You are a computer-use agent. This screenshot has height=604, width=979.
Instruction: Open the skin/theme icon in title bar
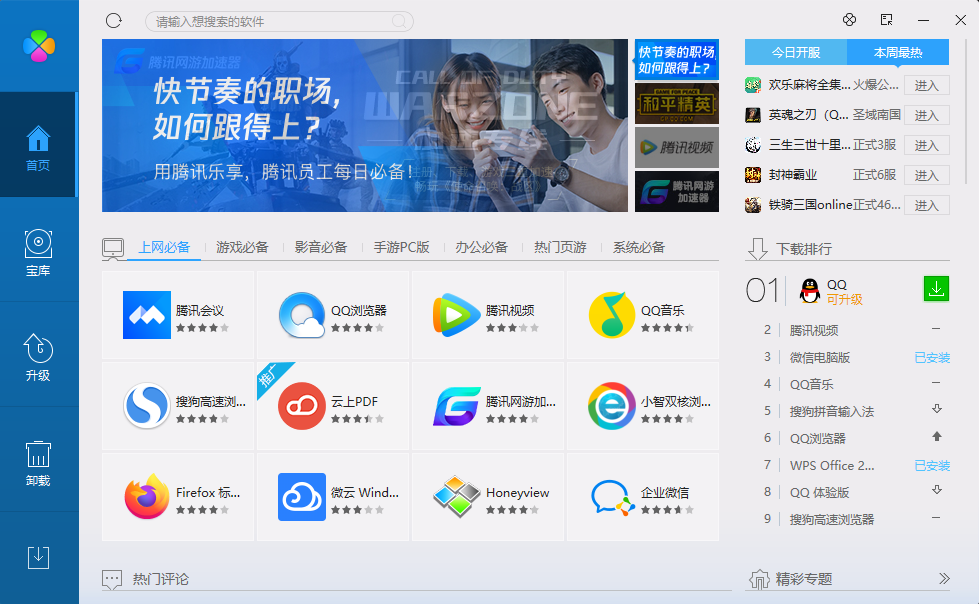pyautogui.click(x=849, y=20)
